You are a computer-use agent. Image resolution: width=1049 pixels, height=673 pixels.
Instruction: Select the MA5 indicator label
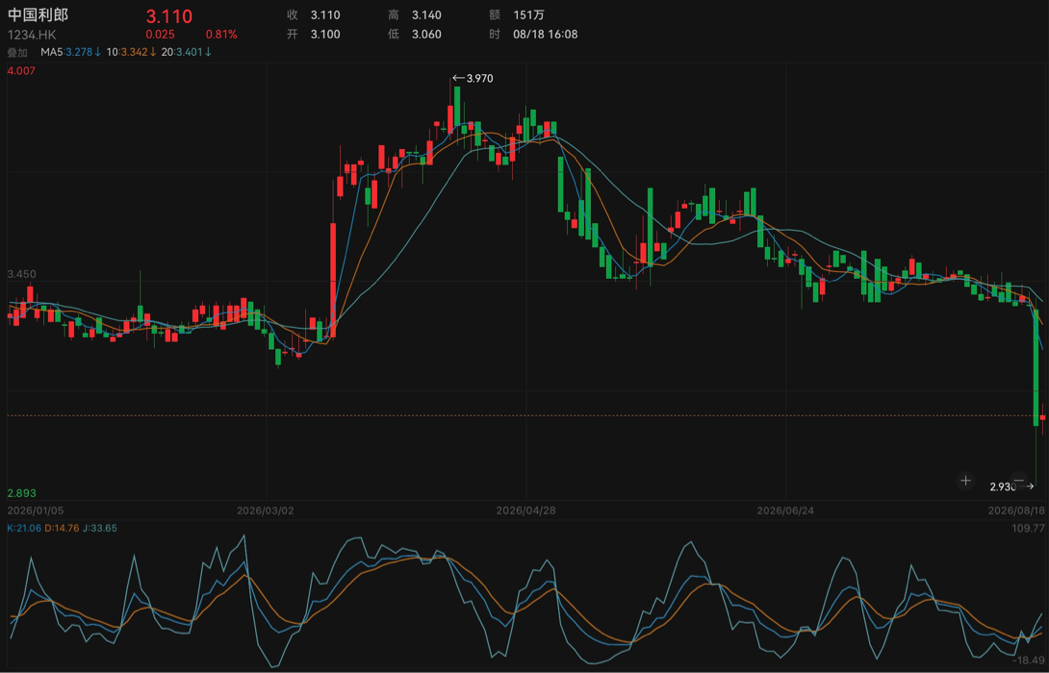coord(52,52)
